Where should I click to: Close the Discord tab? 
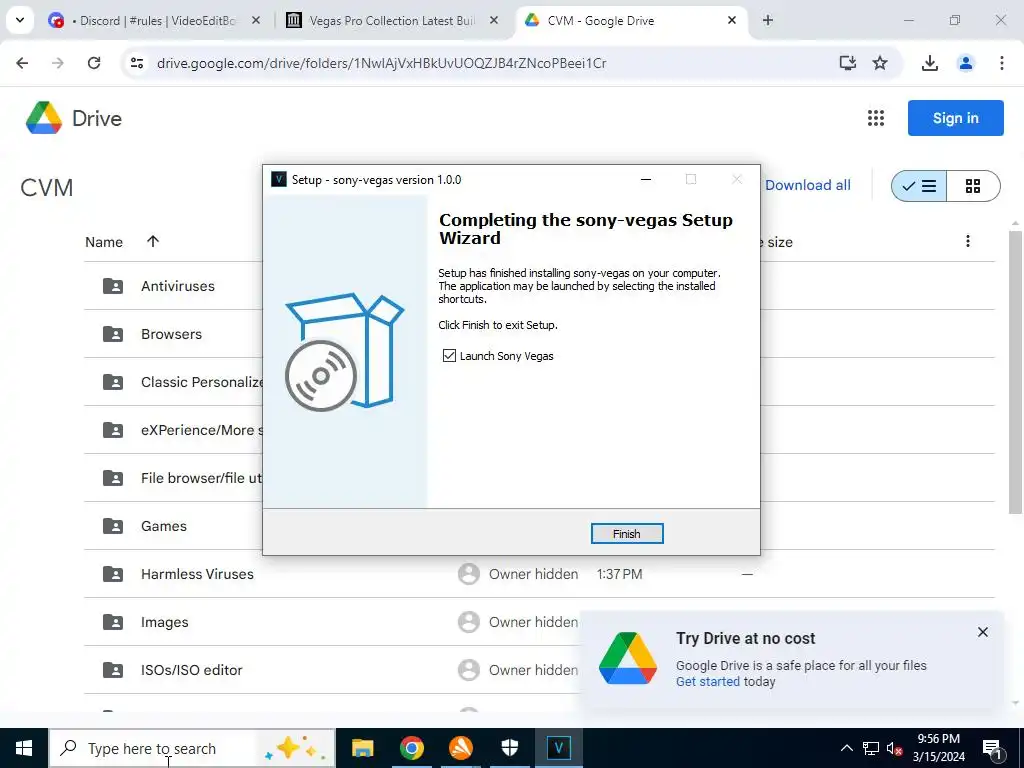(x=256, y=21)
